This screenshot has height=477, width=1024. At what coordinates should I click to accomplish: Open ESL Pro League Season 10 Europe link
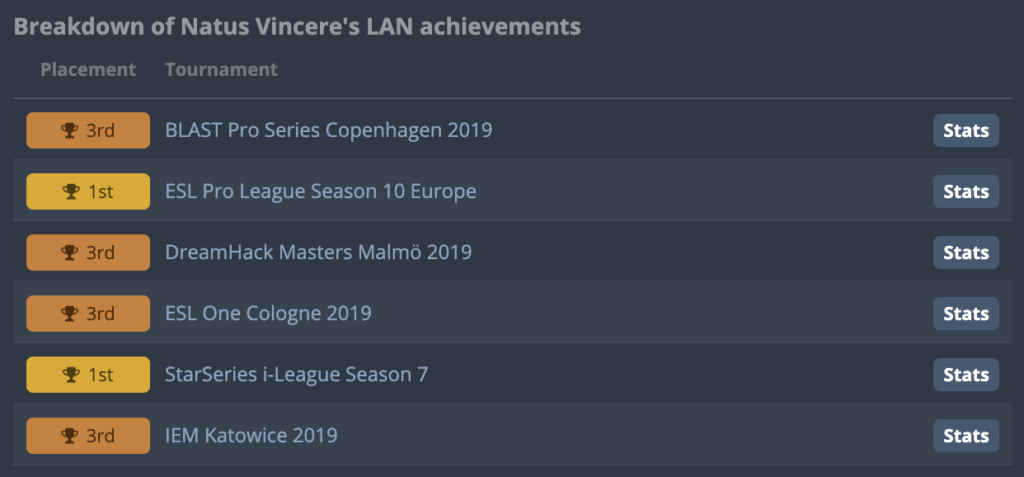(321, 191)
